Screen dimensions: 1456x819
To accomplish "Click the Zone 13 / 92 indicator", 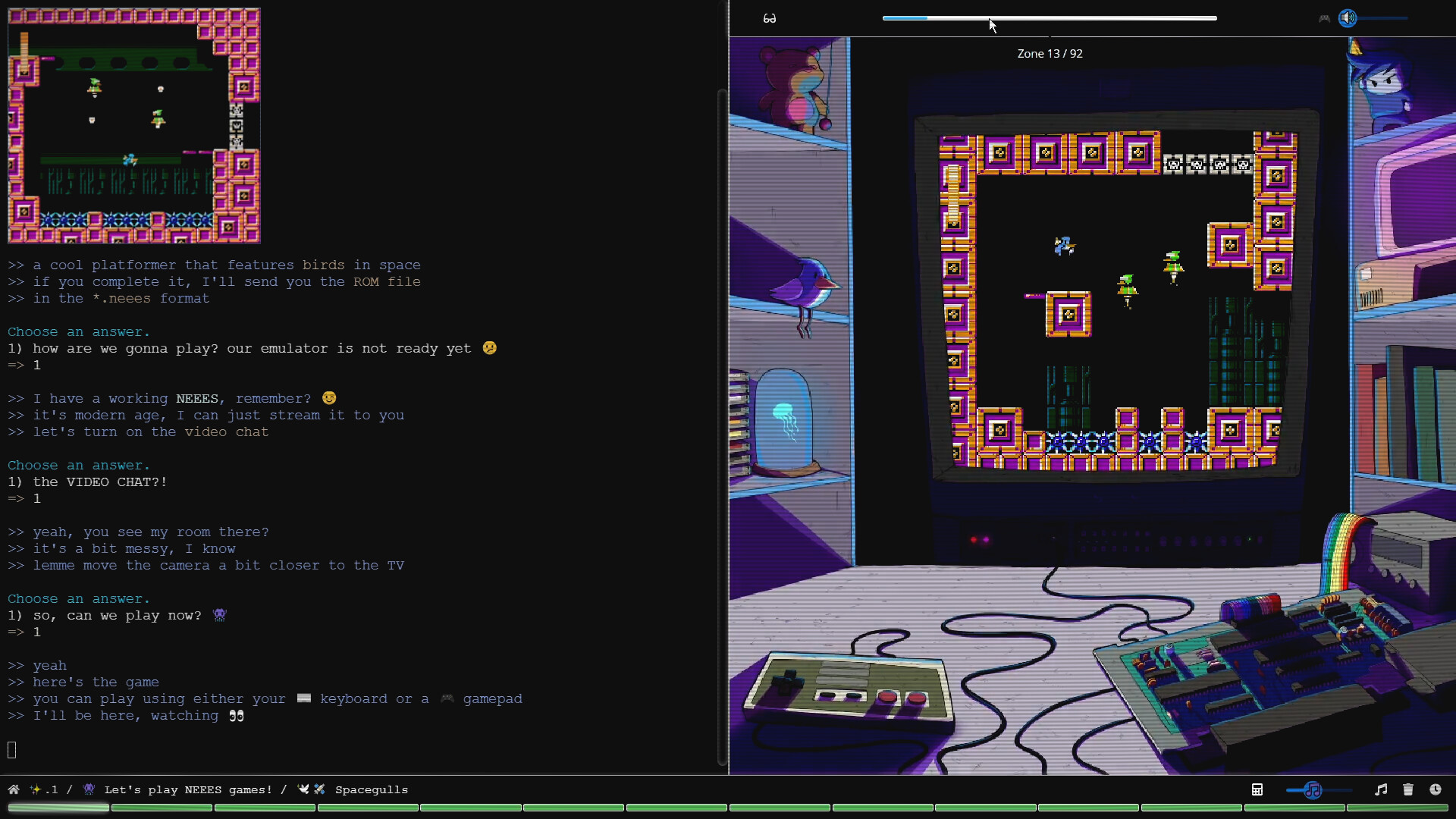I will click(x=1050, y=53).
